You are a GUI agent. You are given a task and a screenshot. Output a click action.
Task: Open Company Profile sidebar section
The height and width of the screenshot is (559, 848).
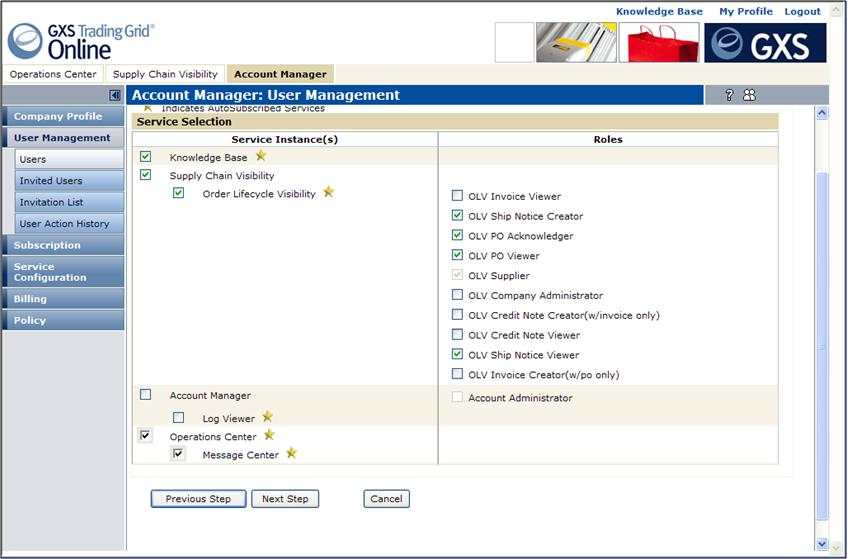(63, 116)
